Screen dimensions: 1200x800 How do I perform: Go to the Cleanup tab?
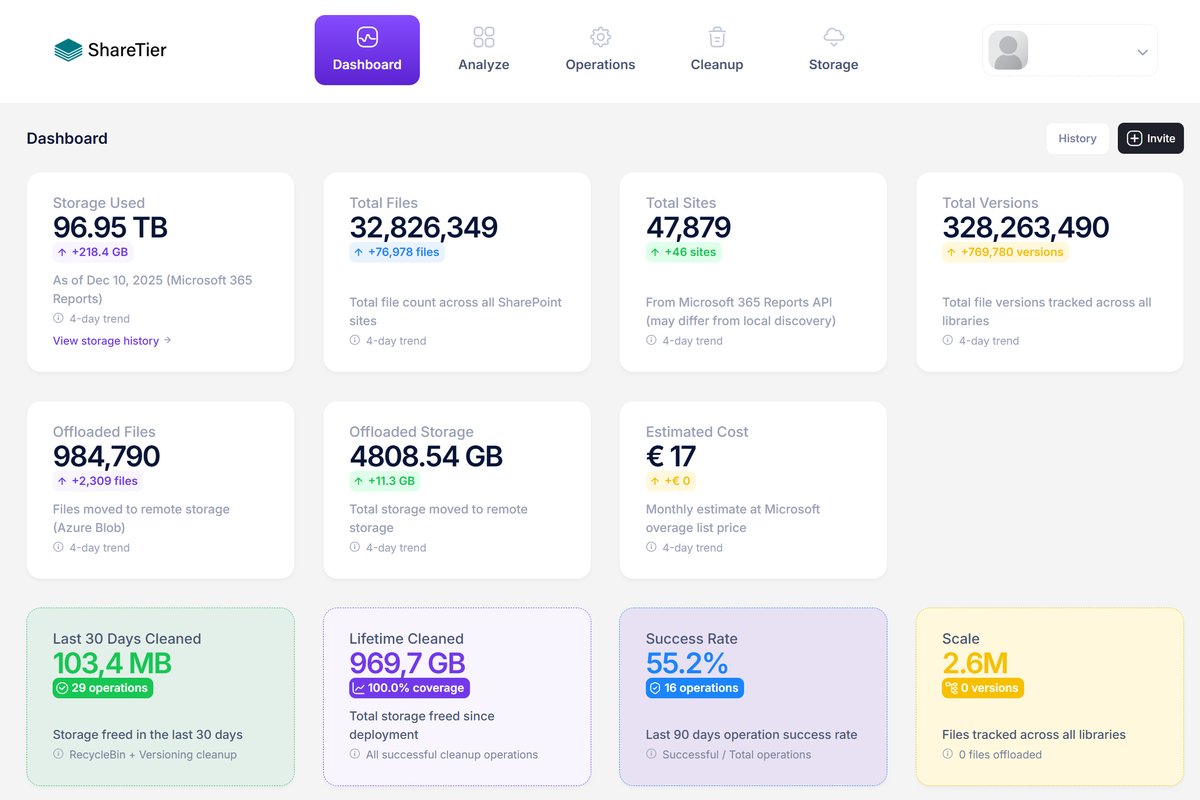tap(717, 50)
